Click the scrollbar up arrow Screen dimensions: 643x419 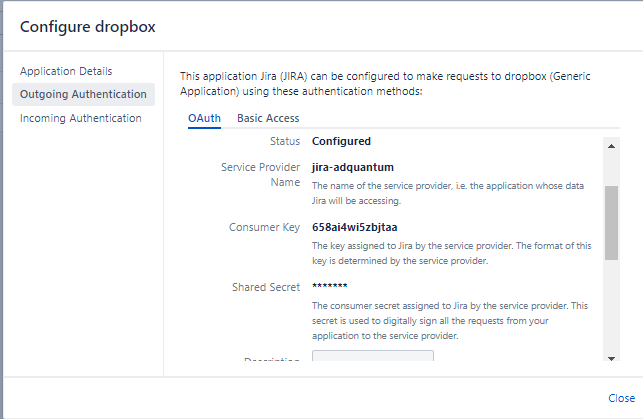tap(610, 144)
